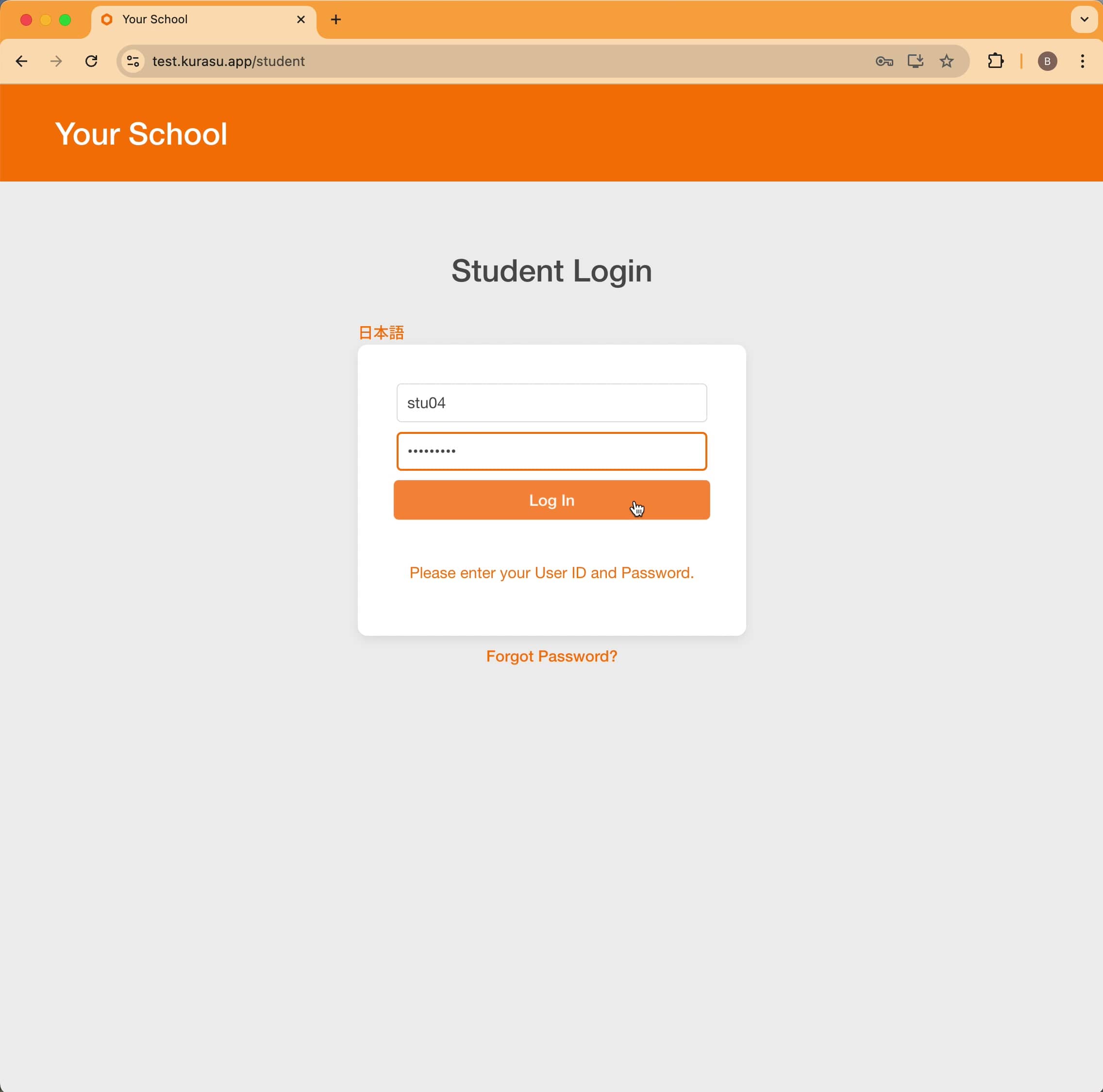Open the tab search chevron

pos(1083,19)
